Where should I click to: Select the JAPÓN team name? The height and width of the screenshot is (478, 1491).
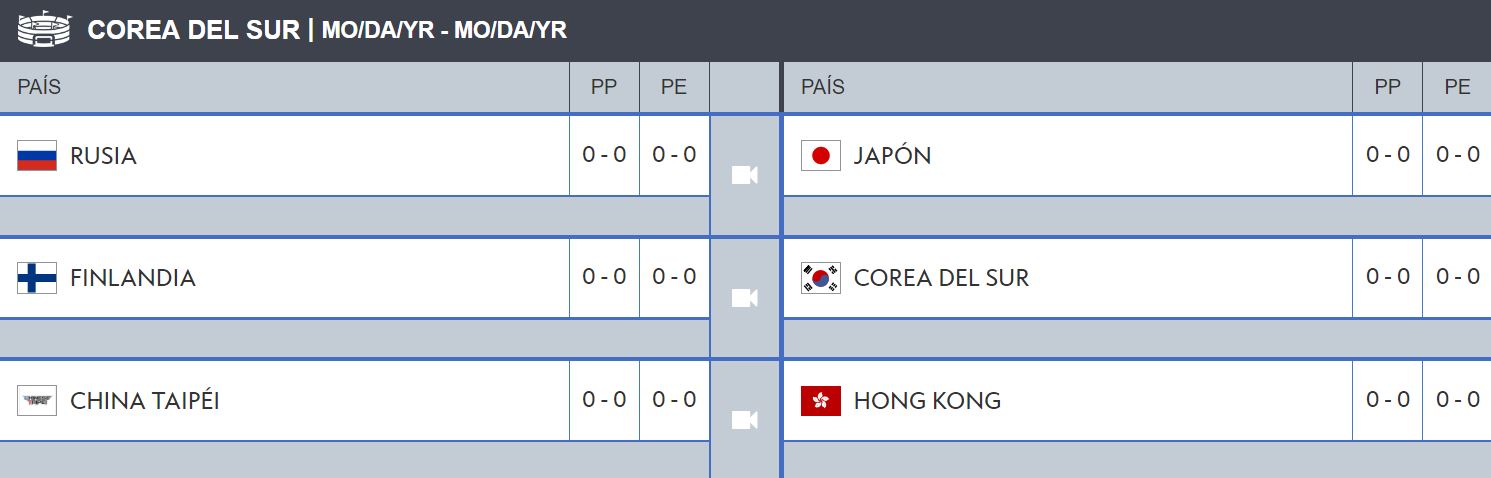pos(892,156)
